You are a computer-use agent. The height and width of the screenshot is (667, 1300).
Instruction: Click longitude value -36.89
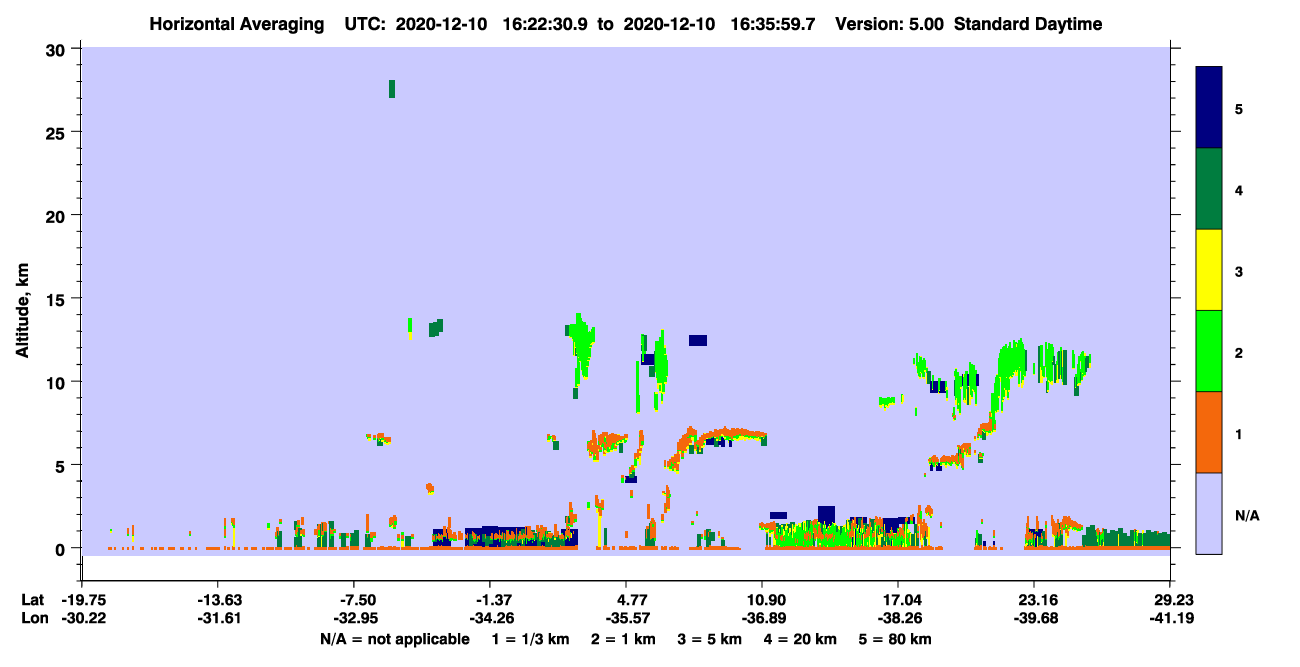(762, 618)
